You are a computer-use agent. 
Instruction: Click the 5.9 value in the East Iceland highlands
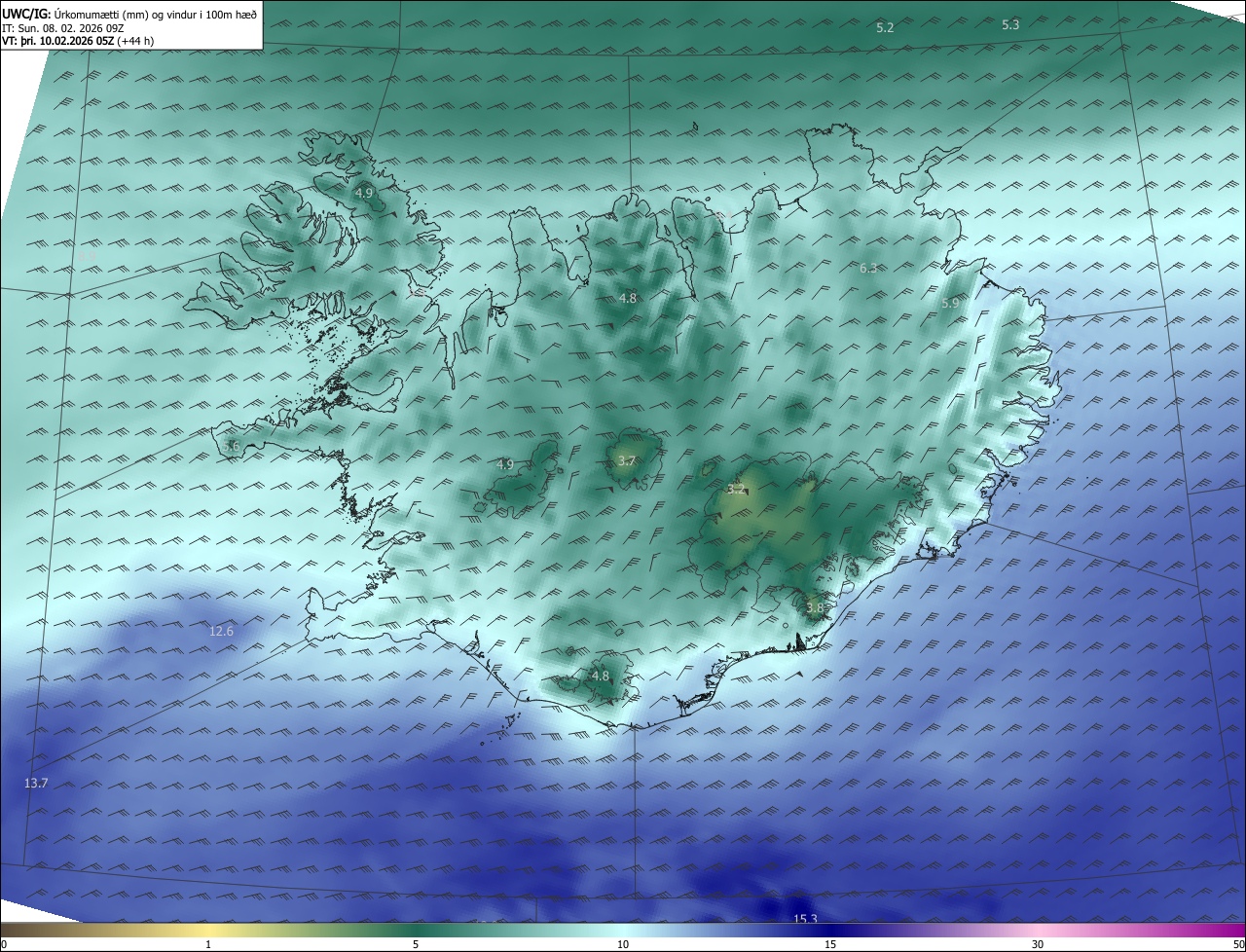950,304
